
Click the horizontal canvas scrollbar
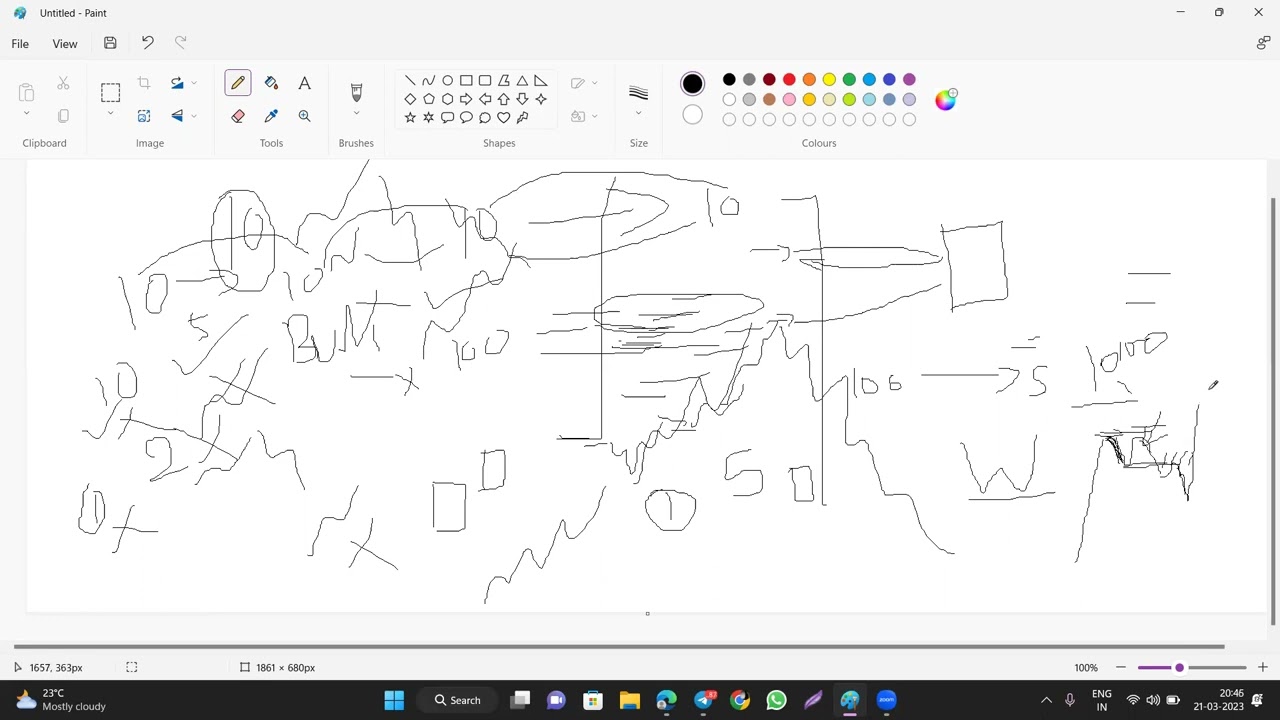[x=619, y=646]
